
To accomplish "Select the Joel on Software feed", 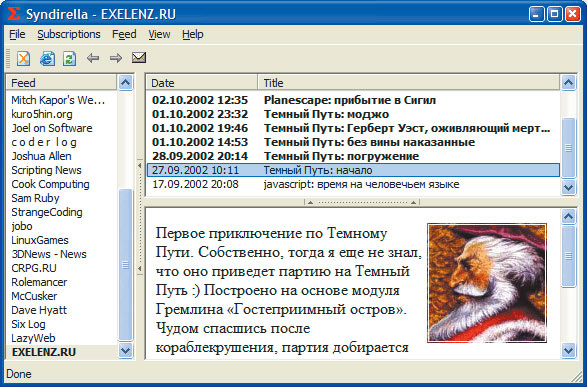I will (52, 128).
